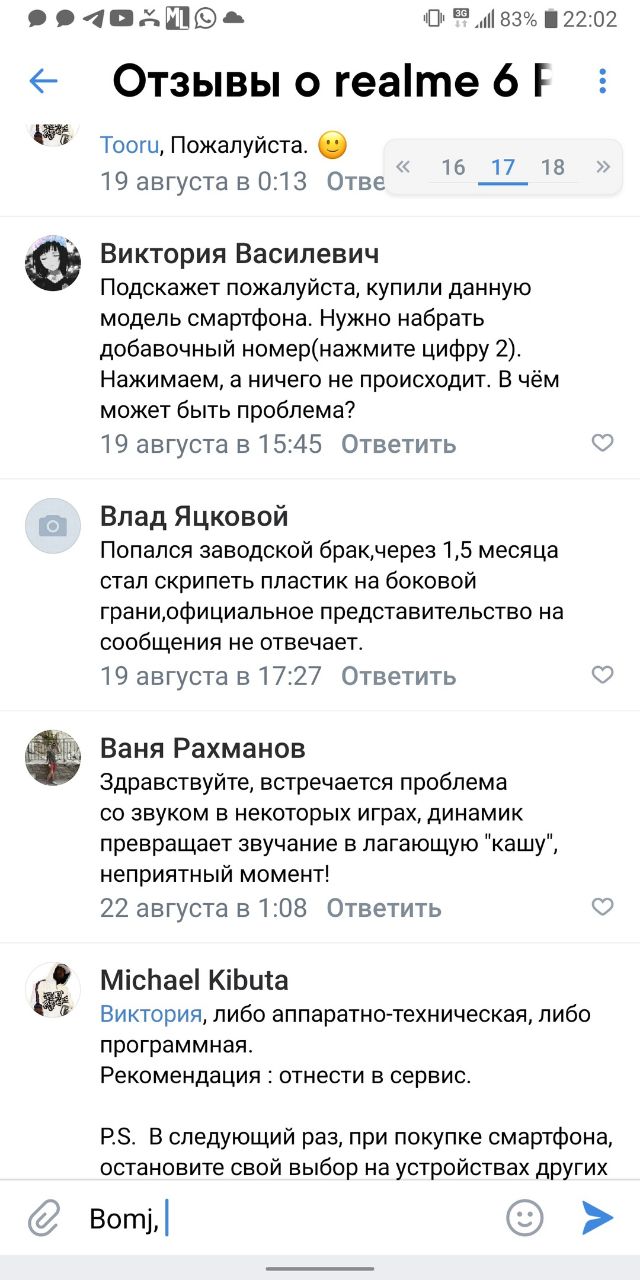
Task: Open Tooru mention link
Action: [x=129, y=145]
